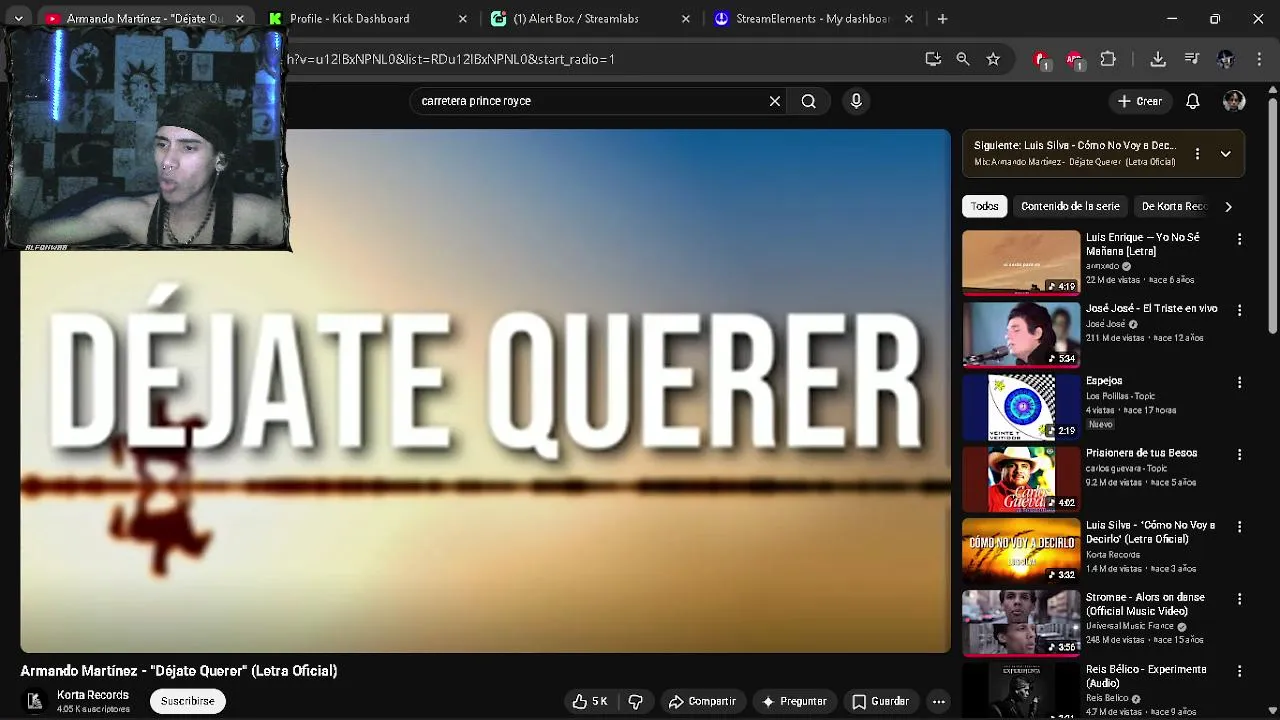Click the Déjate Querer video player
This screenshot has width=1280, height=720.
tap(485, 390)
